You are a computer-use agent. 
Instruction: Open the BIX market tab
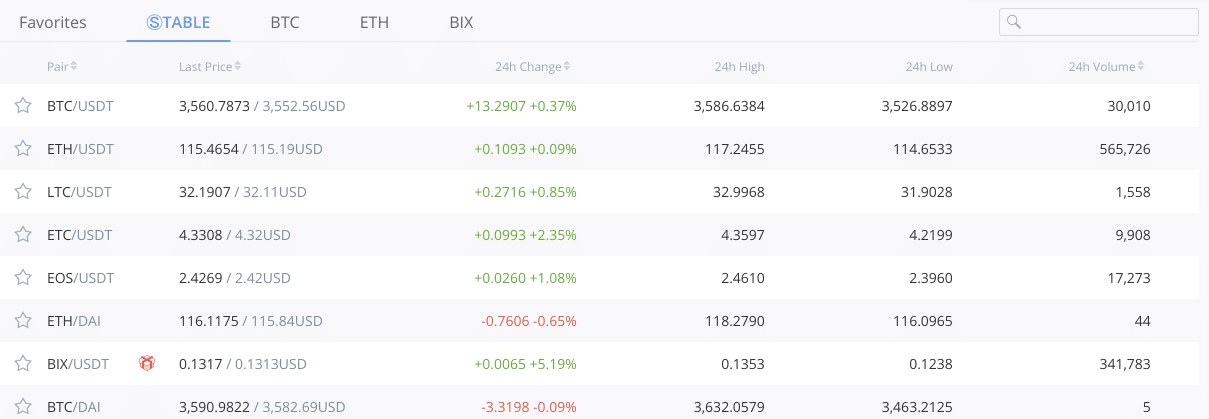click(x=461, y=22)
